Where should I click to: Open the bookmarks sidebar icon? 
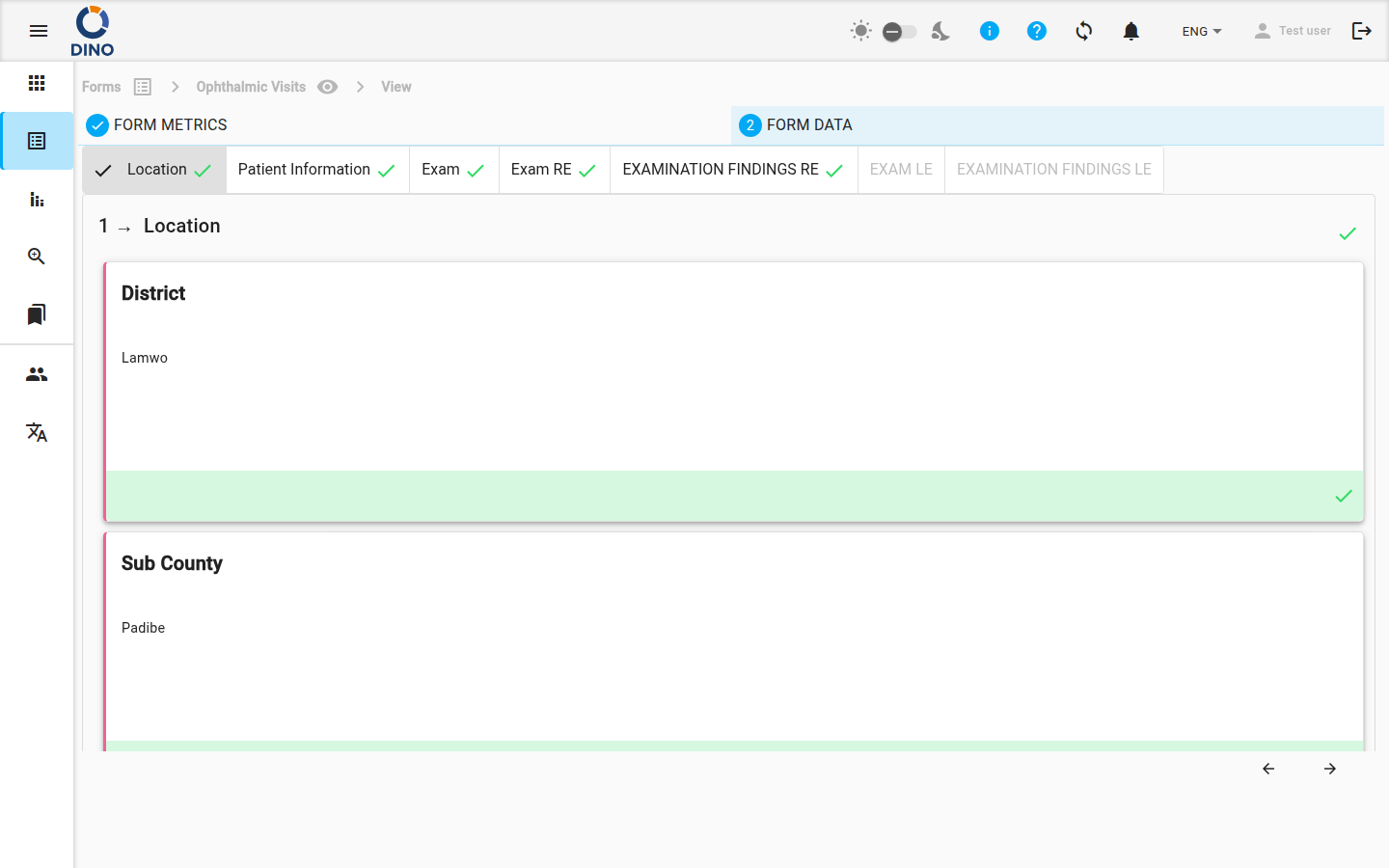pos(37,314)
